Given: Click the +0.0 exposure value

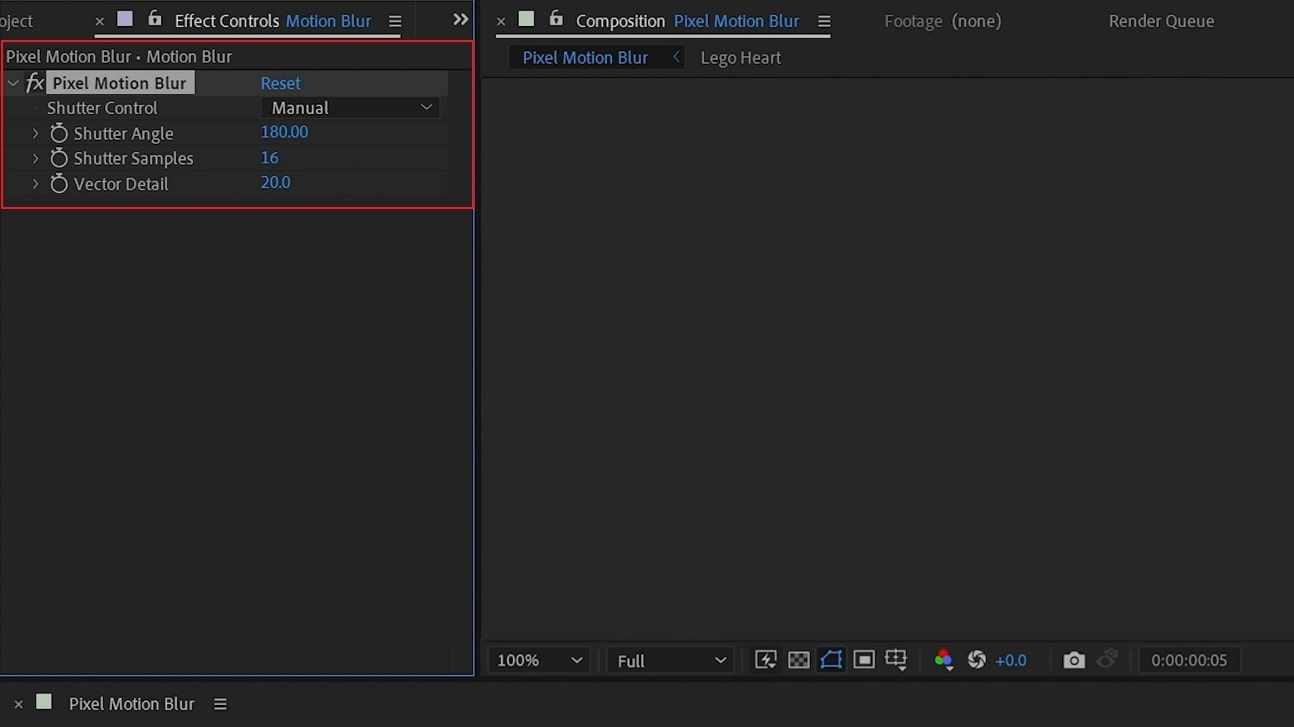Looking at the screenshot, I should [x=1010, y=660].
